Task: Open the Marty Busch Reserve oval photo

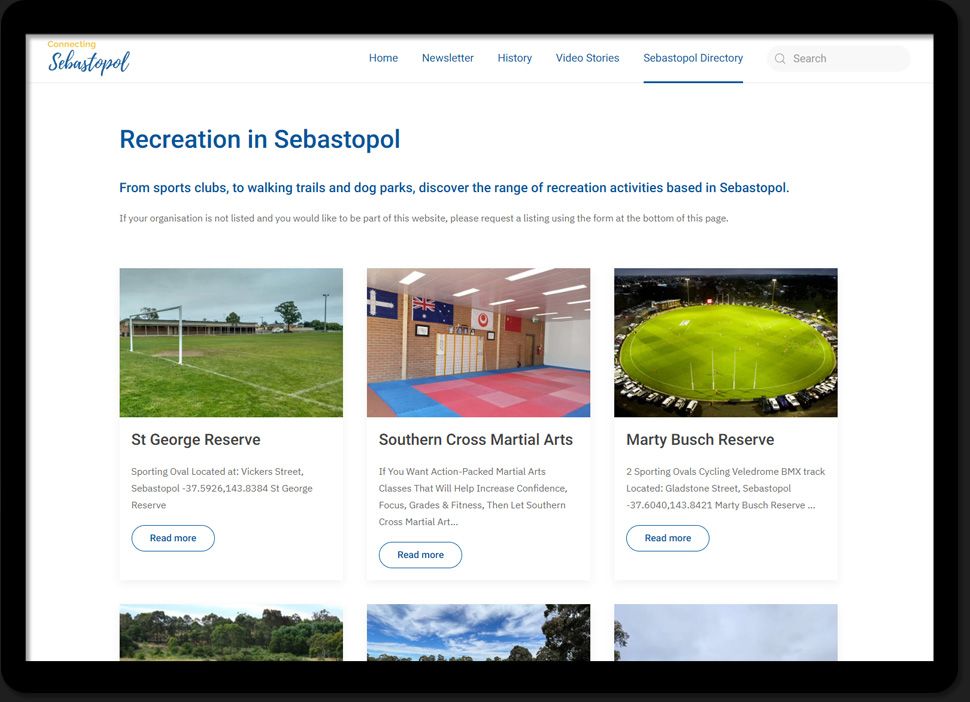Action: coord(726,343)
